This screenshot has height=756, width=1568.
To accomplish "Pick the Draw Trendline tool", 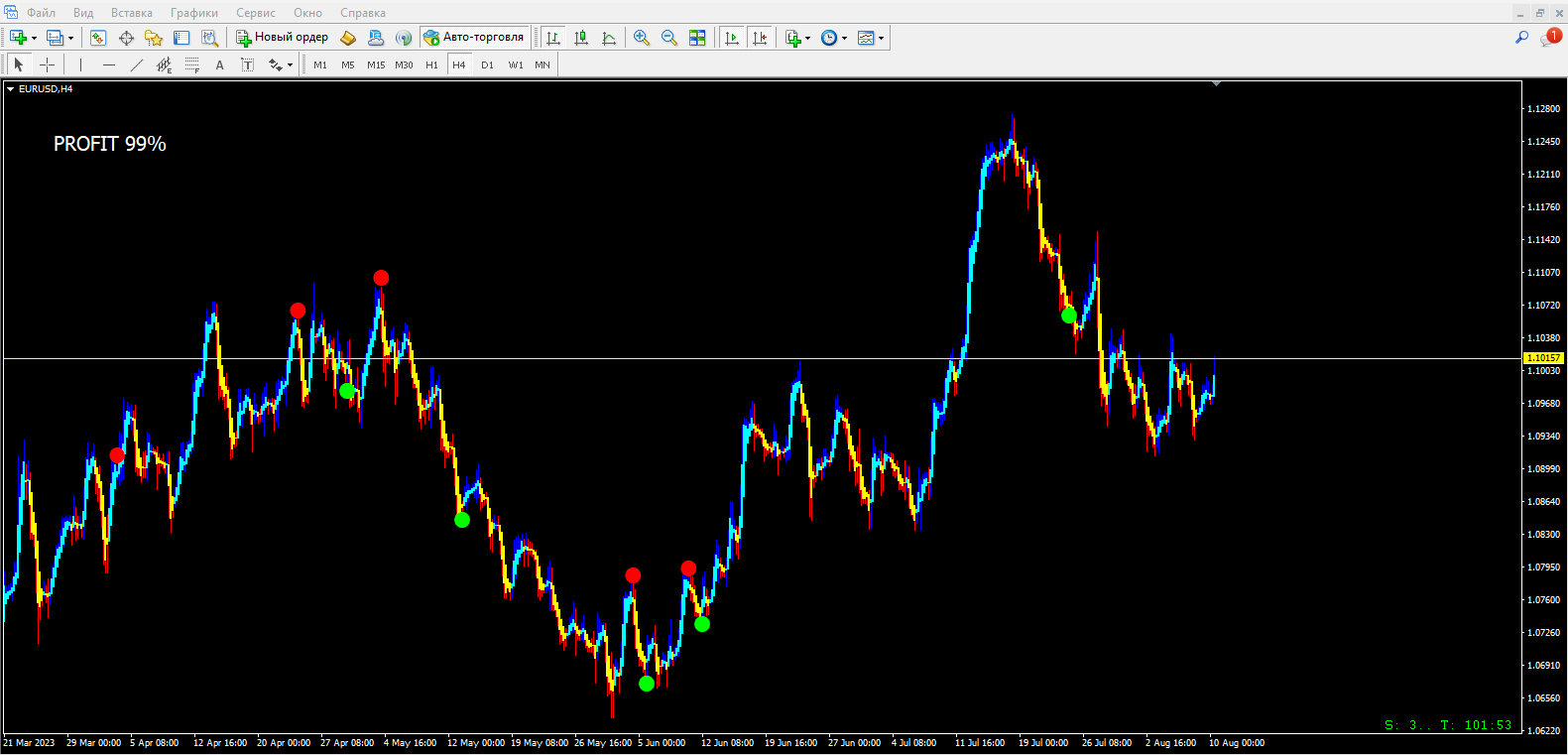I will pos(136,64).
